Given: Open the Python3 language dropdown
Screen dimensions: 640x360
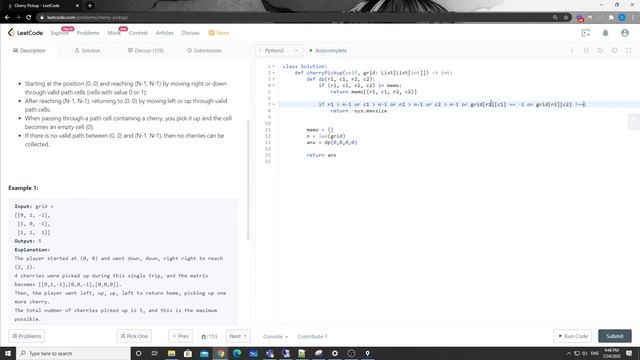Looking at the screenshot, I should pos(279,51).
